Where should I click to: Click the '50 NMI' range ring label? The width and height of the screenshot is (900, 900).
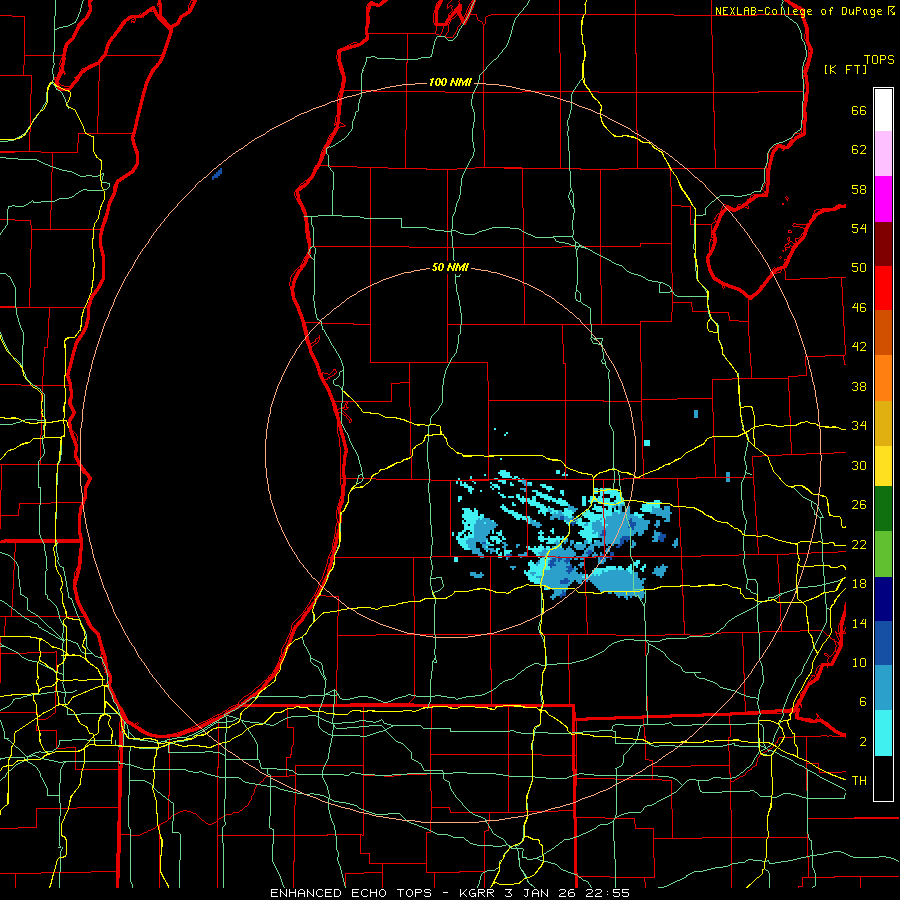(450, 267)
